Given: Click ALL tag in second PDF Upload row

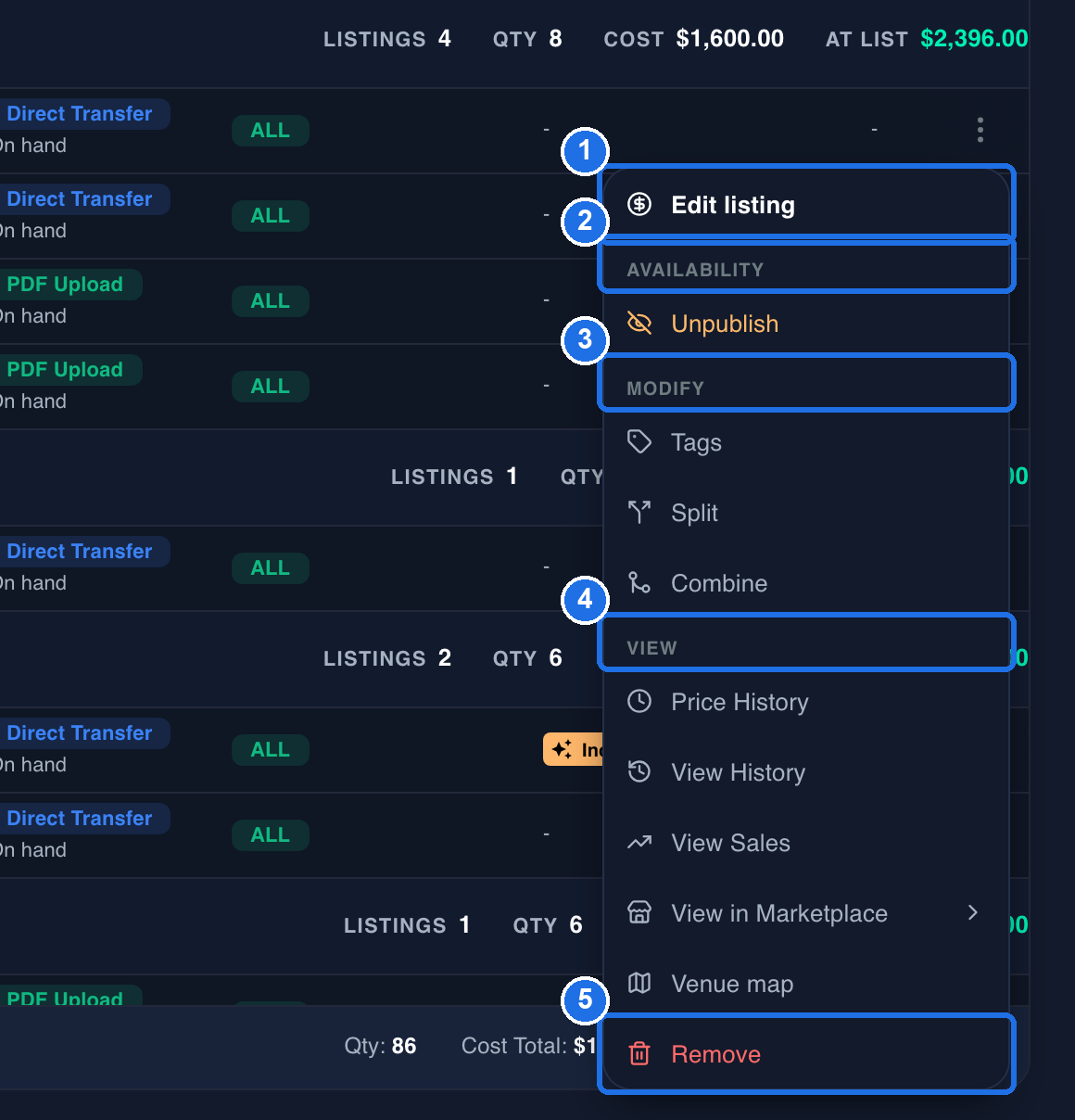Looking at the screenshot, I should coord(270,386).
